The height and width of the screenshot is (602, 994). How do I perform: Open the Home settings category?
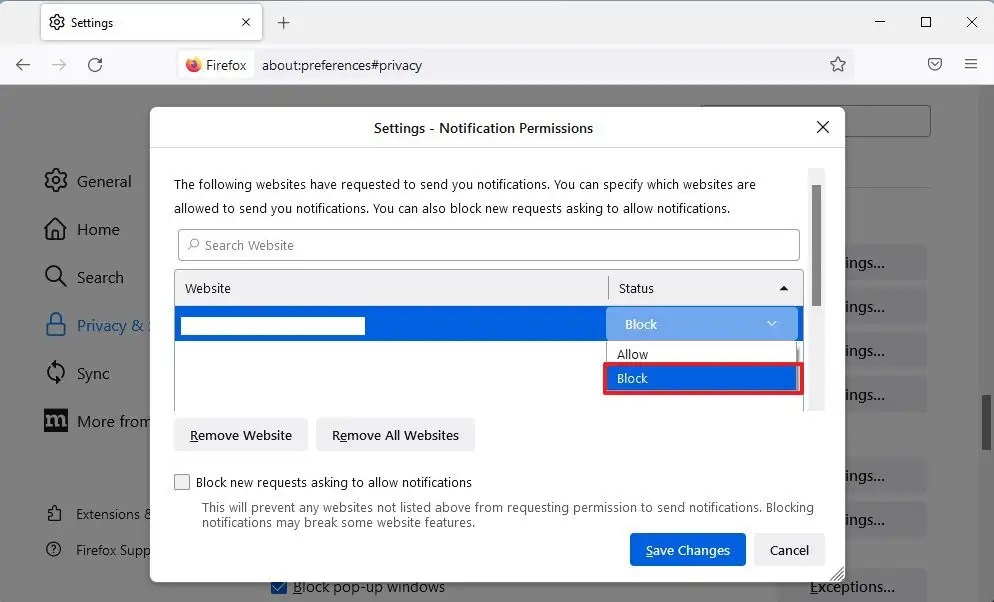click(82, 229)
